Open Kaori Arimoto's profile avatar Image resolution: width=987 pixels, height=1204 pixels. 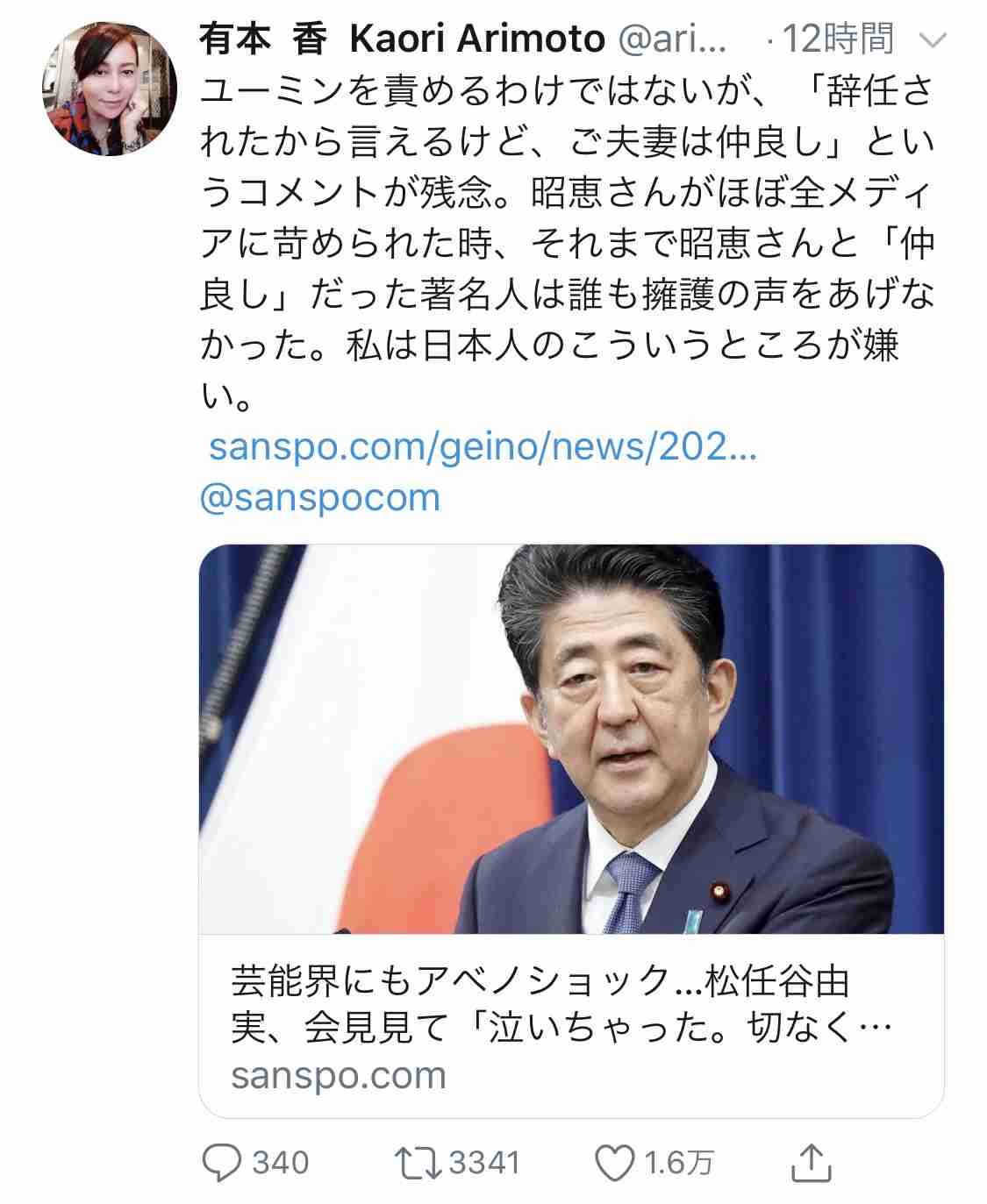point(110,89)
